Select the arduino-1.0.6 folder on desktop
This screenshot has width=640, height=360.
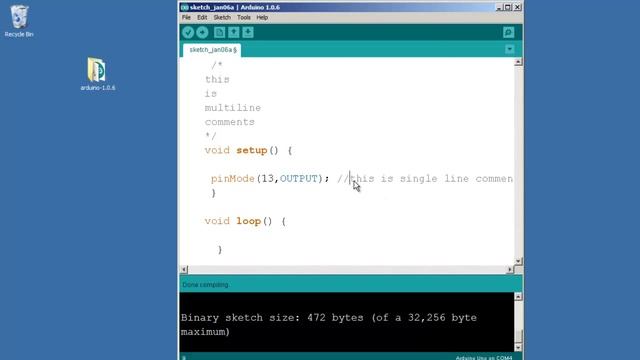98,74
